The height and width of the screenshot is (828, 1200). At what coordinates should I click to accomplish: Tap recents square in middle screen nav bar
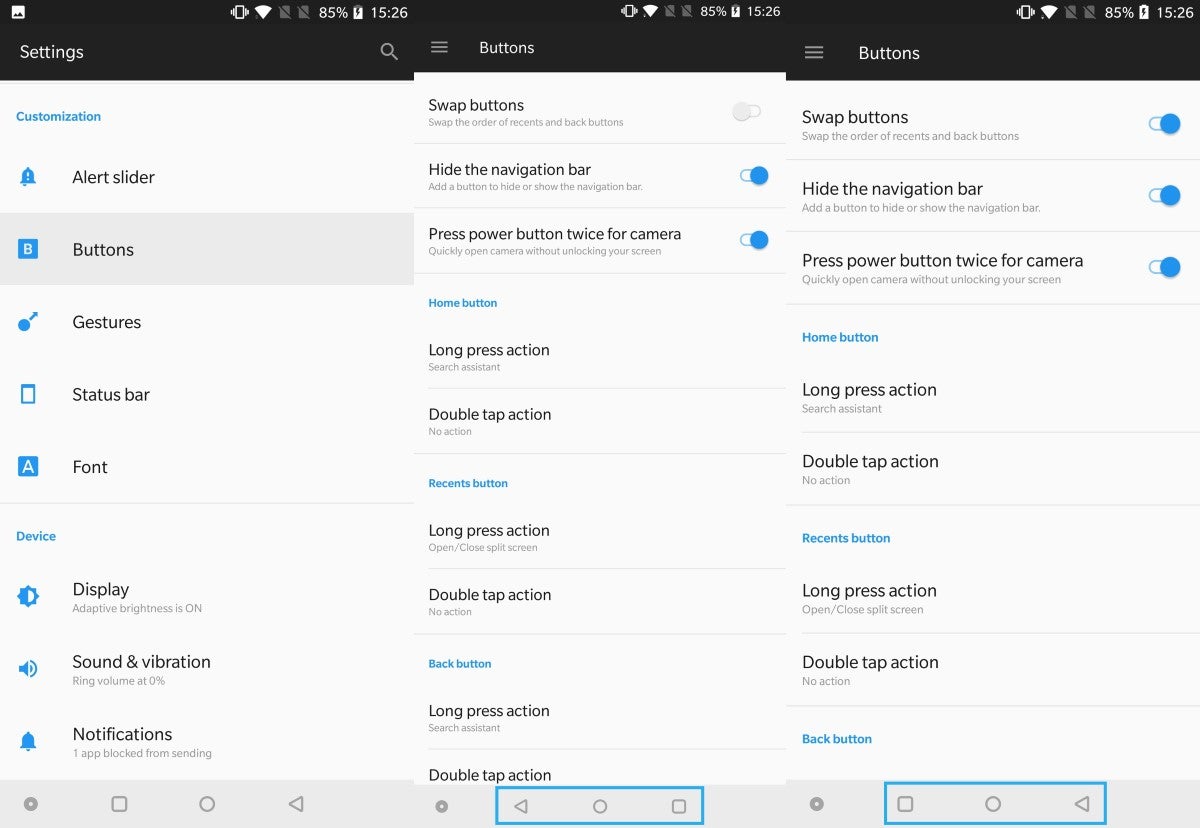(679, 806)
